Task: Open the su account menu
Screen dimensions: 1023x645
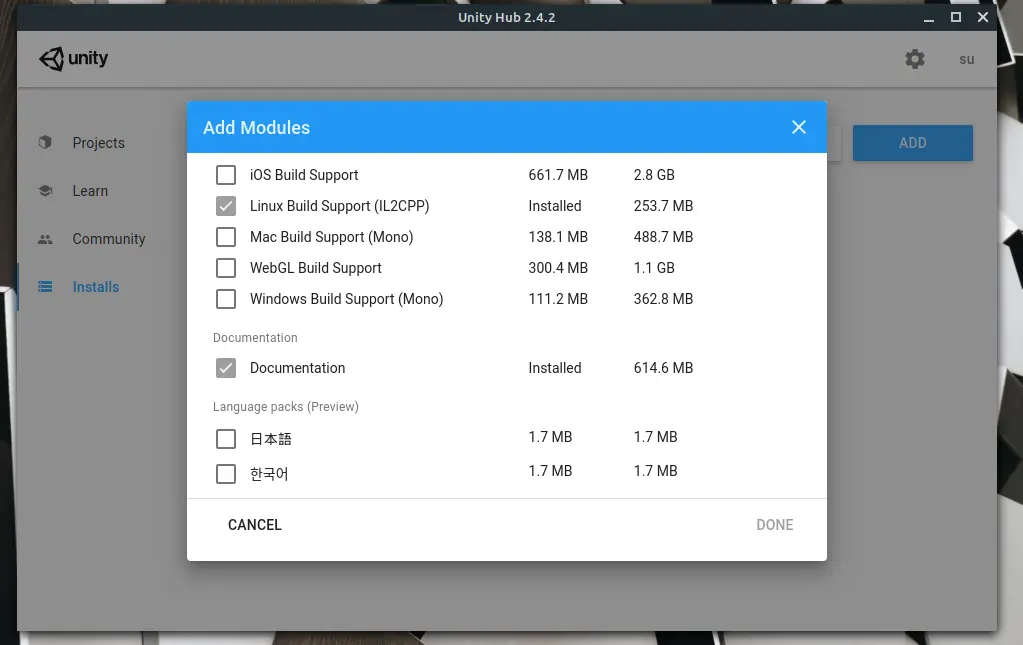Action: pyautogui.click(x=966, y=59)
